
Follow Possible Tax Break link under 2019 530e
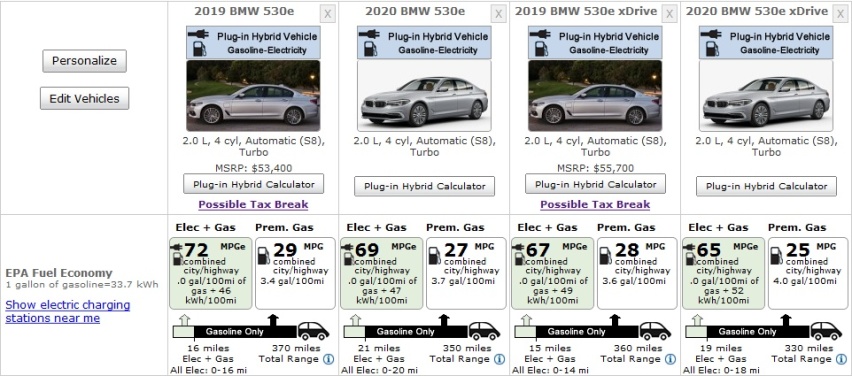[x=253, y=205]
